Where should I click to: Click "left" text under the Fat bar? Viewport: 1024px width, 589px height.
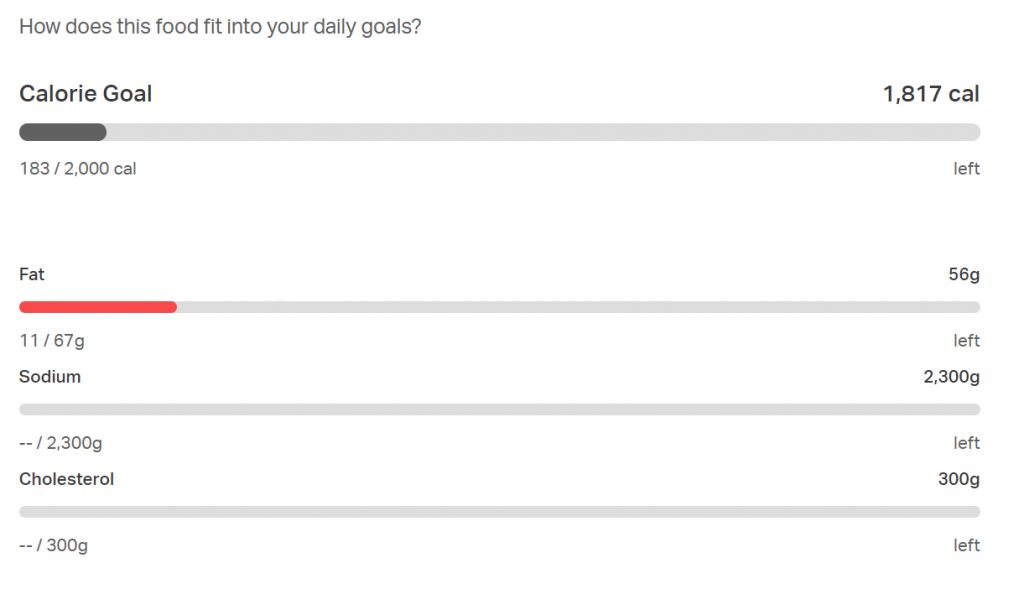pos(966,341)
